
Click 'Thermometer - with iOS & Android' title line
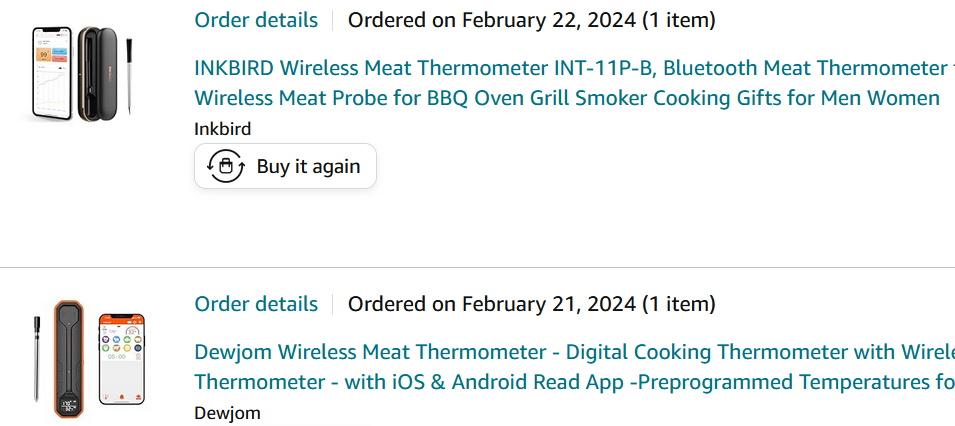point(574,382)
